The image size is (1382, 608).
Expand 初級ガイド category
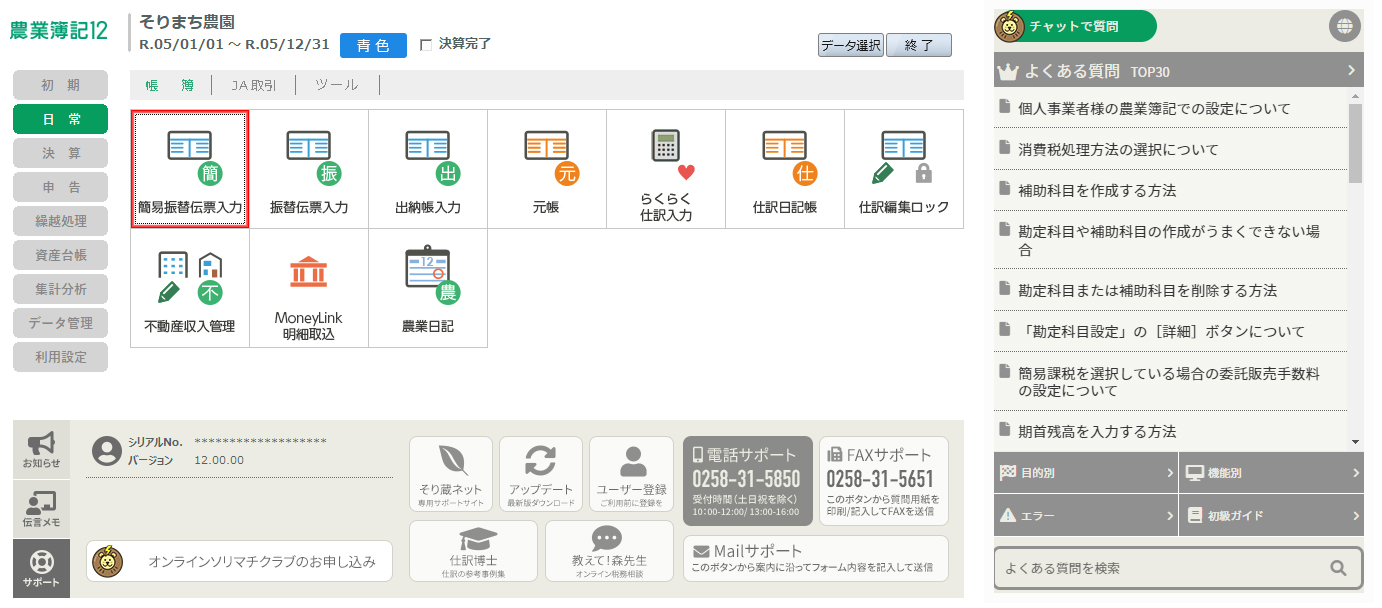click(1271, 516)
